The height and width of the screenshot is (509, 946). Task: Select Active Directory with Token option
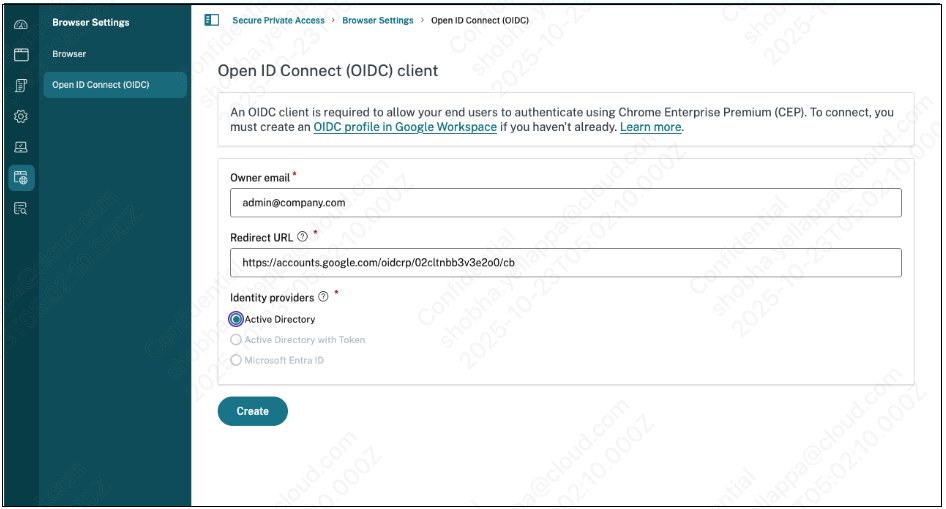coord(236,340)
